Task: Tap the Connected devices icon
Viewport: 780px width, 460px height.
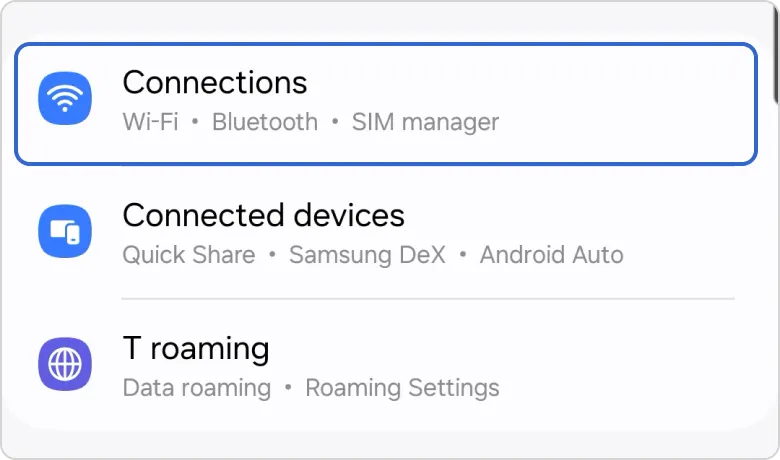Action: (65, 233)
